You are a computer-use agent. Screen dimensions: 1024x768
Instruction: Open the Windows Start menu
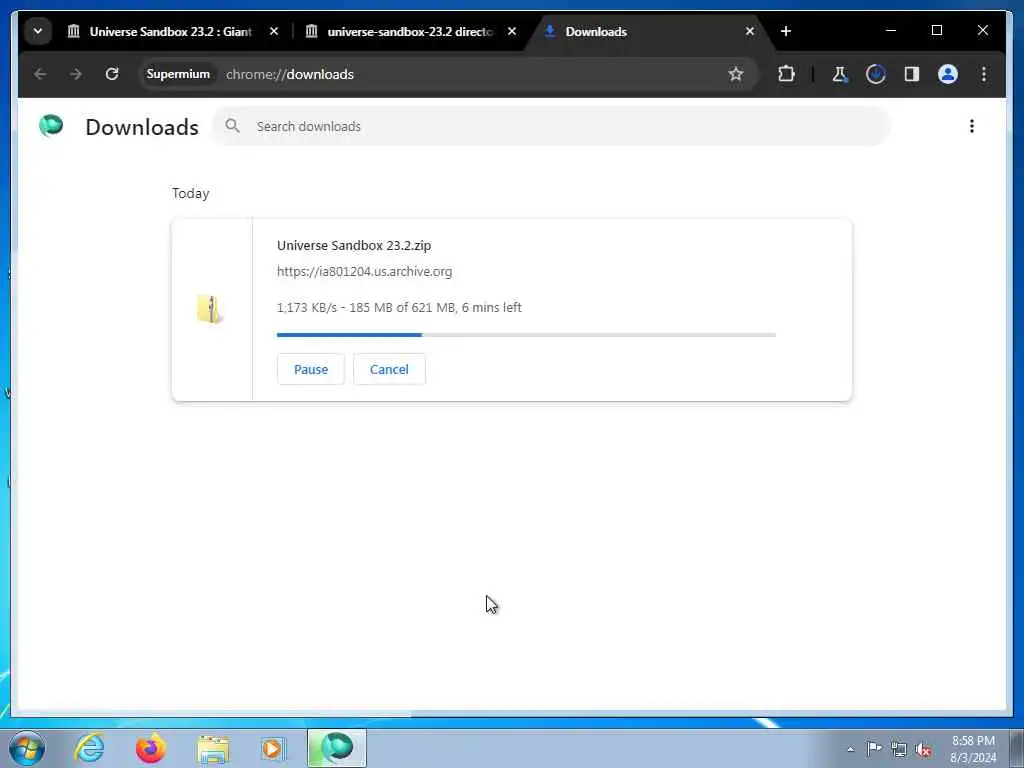point(27,748)
